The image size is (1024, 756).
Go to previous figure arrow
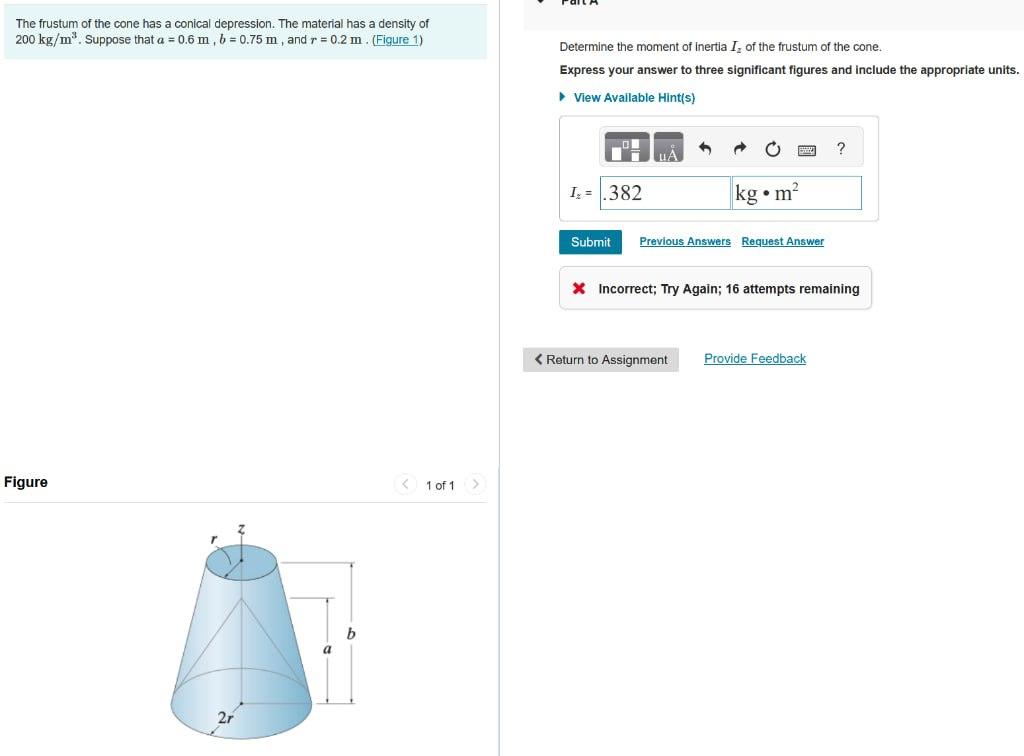[x=406, y=484]
